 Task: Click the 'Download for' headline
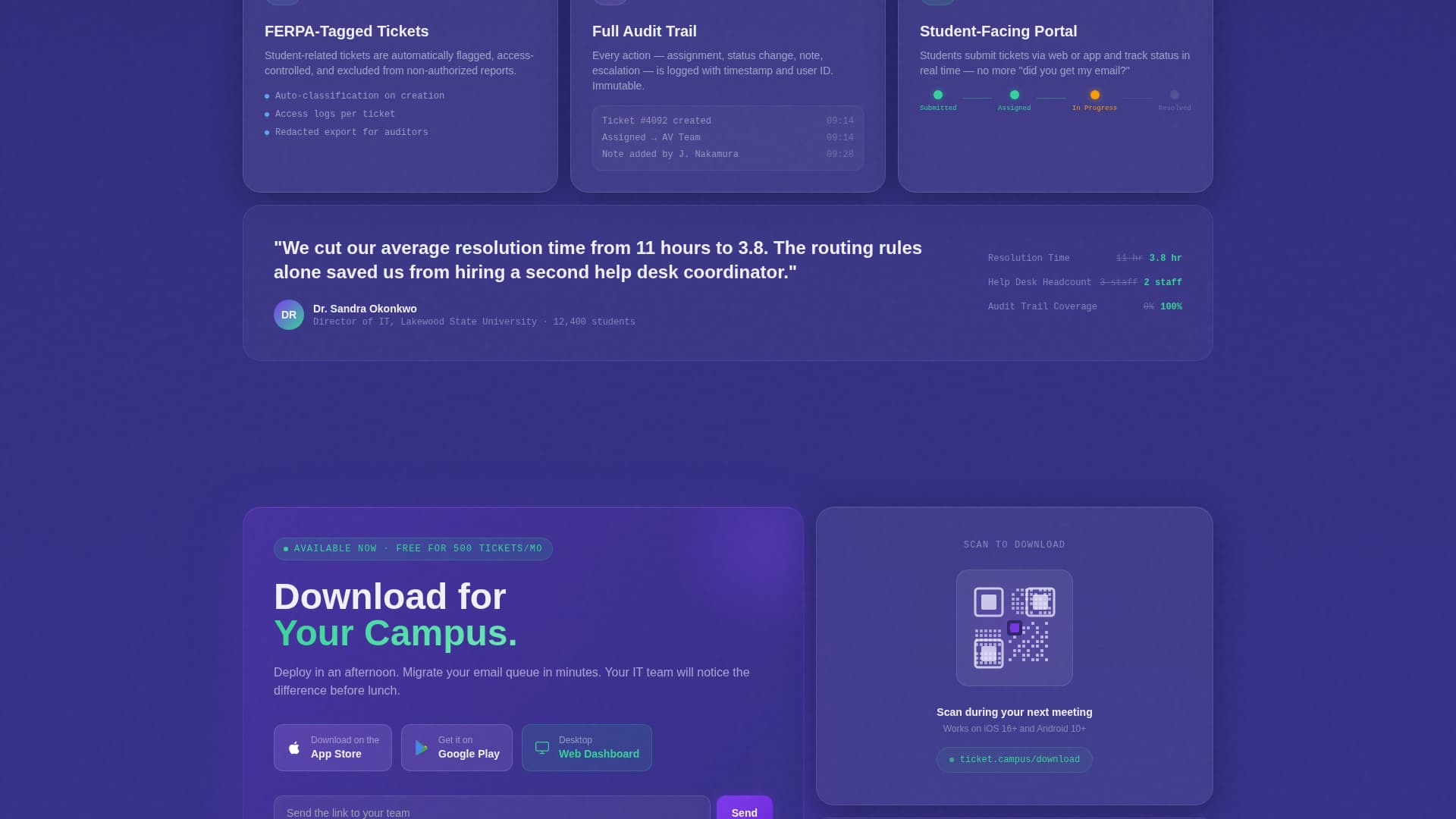click(x=390, y=597)
